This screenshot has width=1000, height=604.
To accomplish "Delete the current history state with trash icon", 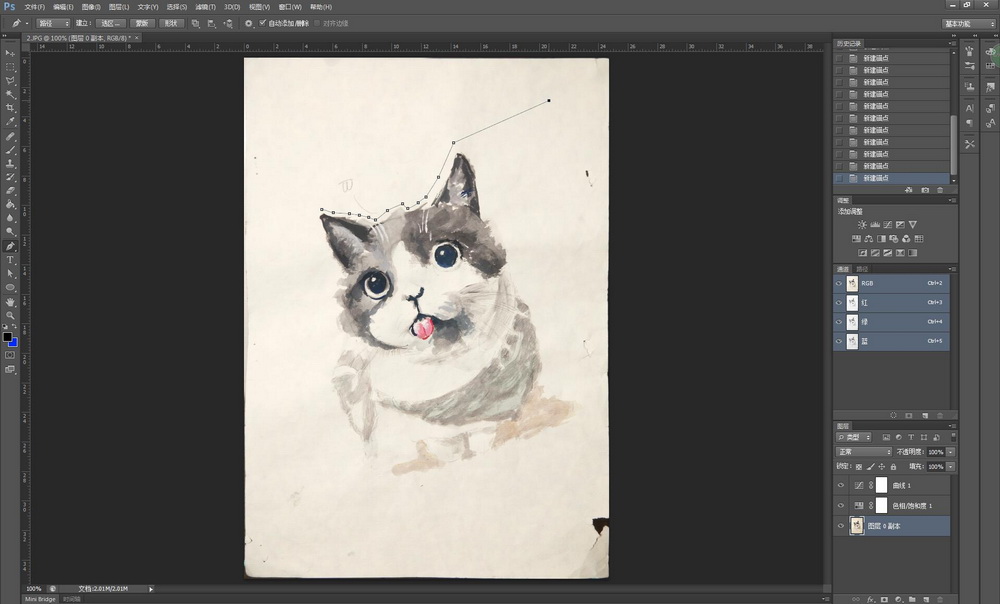I will [x=940, y=190].
